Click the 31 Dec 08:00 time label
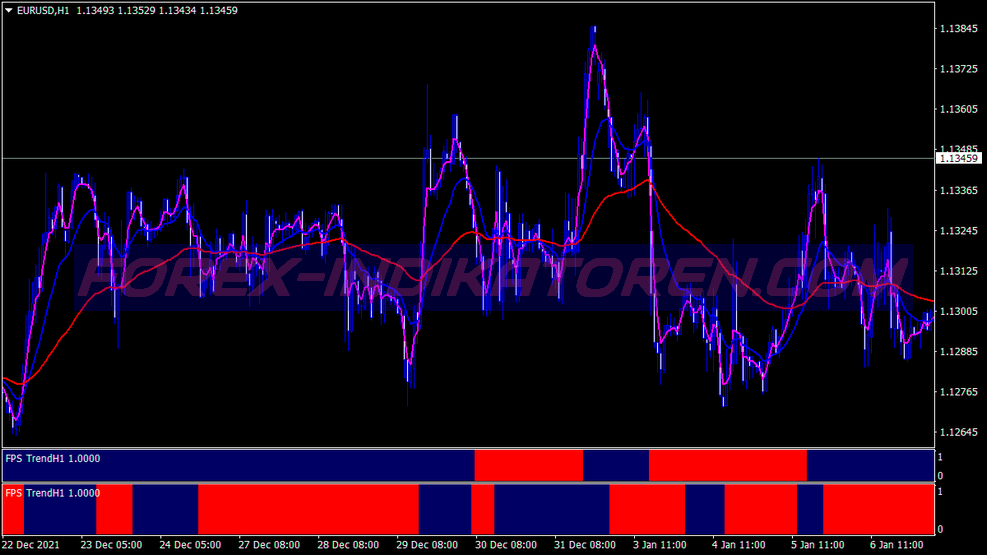The height and width of the screenshot is (555, 987). pos(585,545)
